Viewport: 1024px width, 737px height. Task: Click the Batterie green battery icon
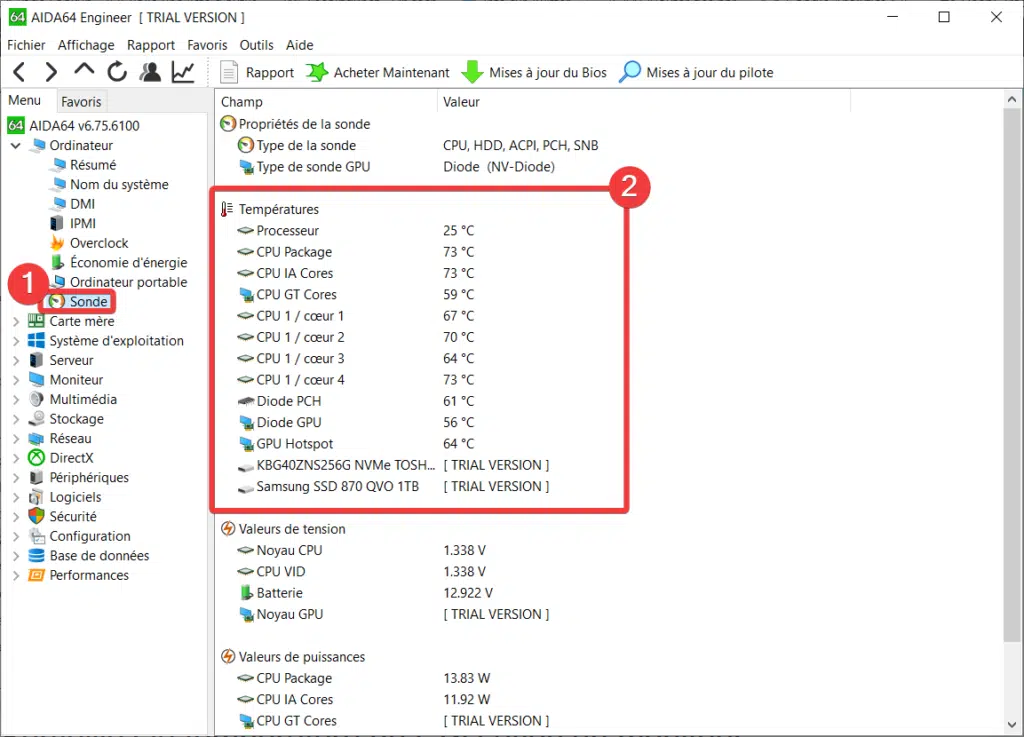tap(246, 593)
